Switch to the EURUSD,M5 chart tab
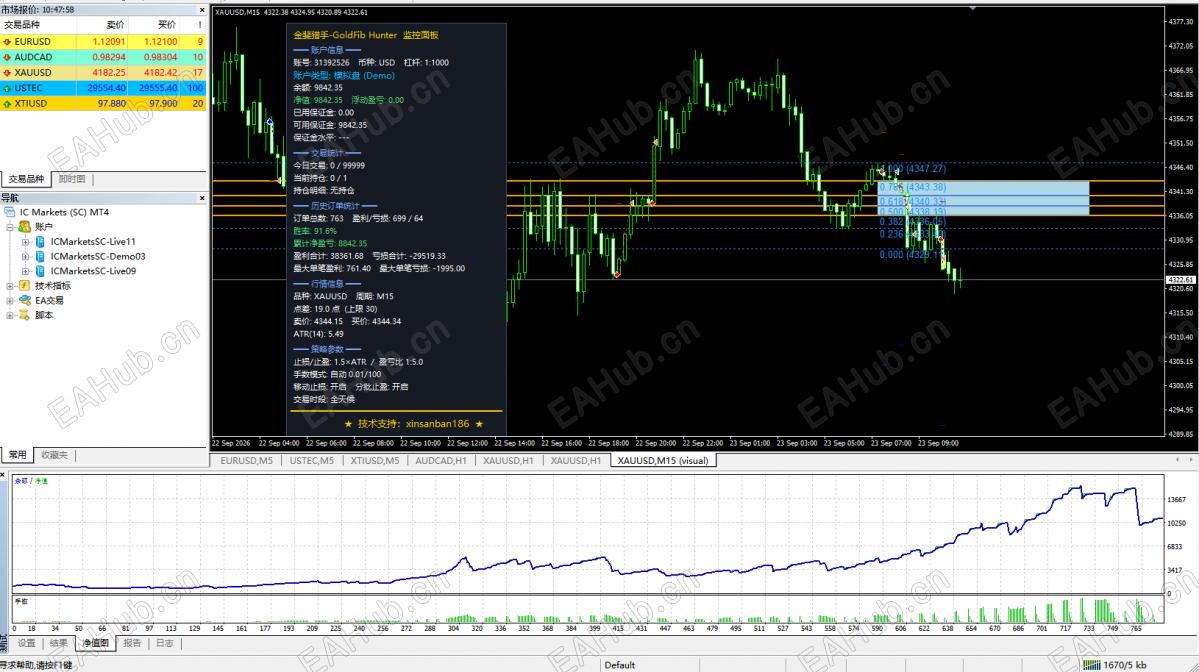The image size is (1199, 672). [246, 461]
